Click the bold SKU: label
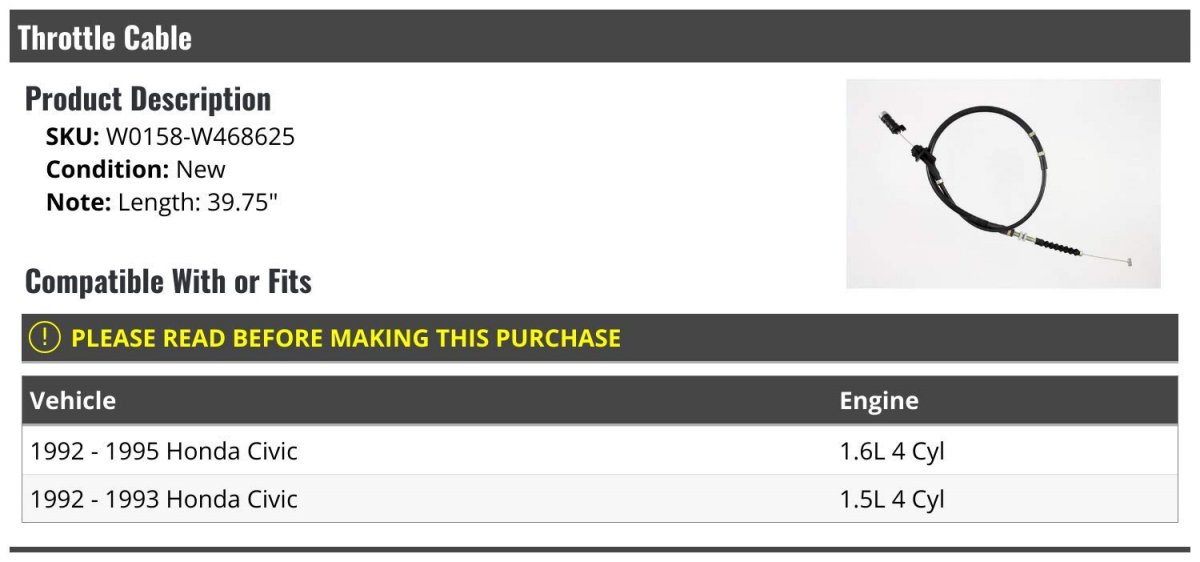Image resolution: width=1200 pixels, height=562 pixels. (x=72, y=137)
